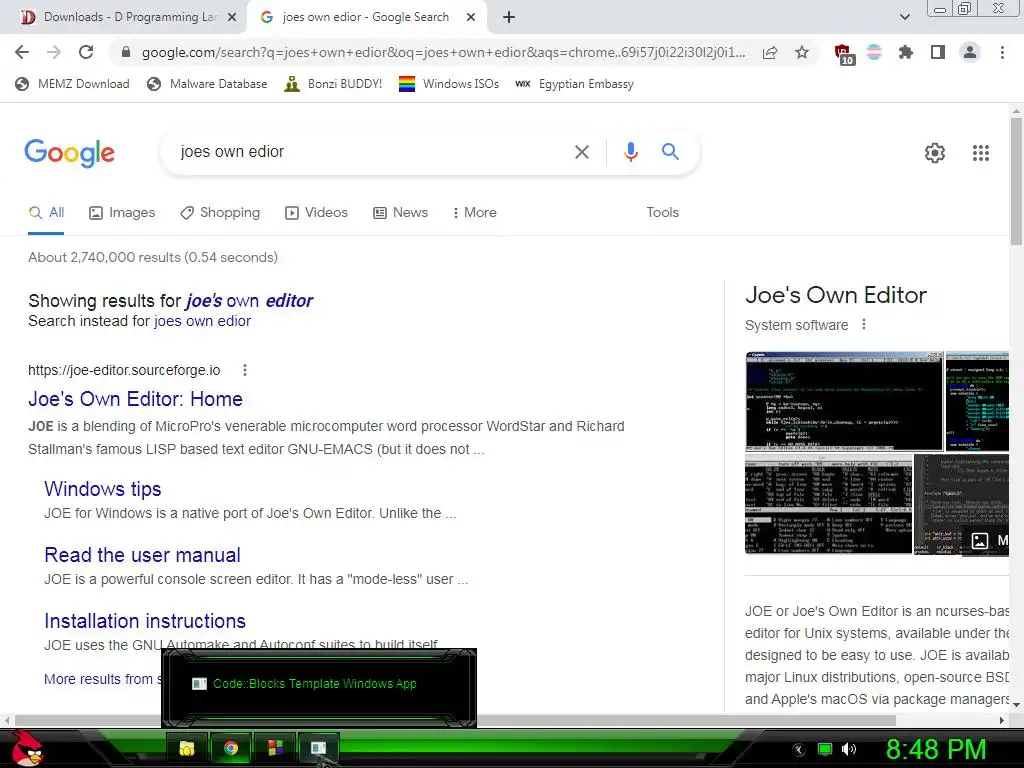Open the volume speaker tray icon
The width and height of the screenshot is (1024, 768).
pos(849,749)
